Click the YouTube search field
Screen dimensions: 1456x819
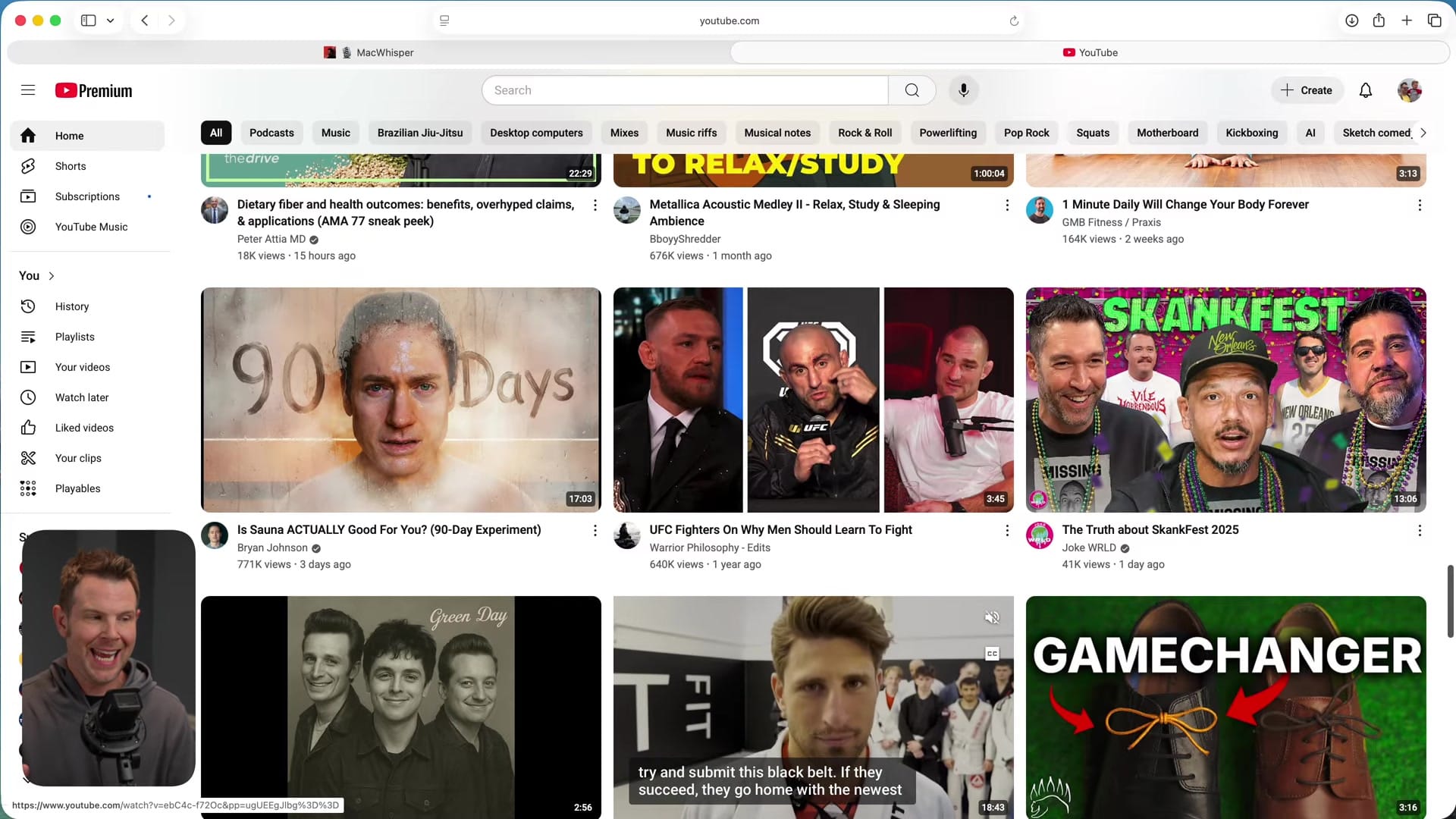coord(685,90)
